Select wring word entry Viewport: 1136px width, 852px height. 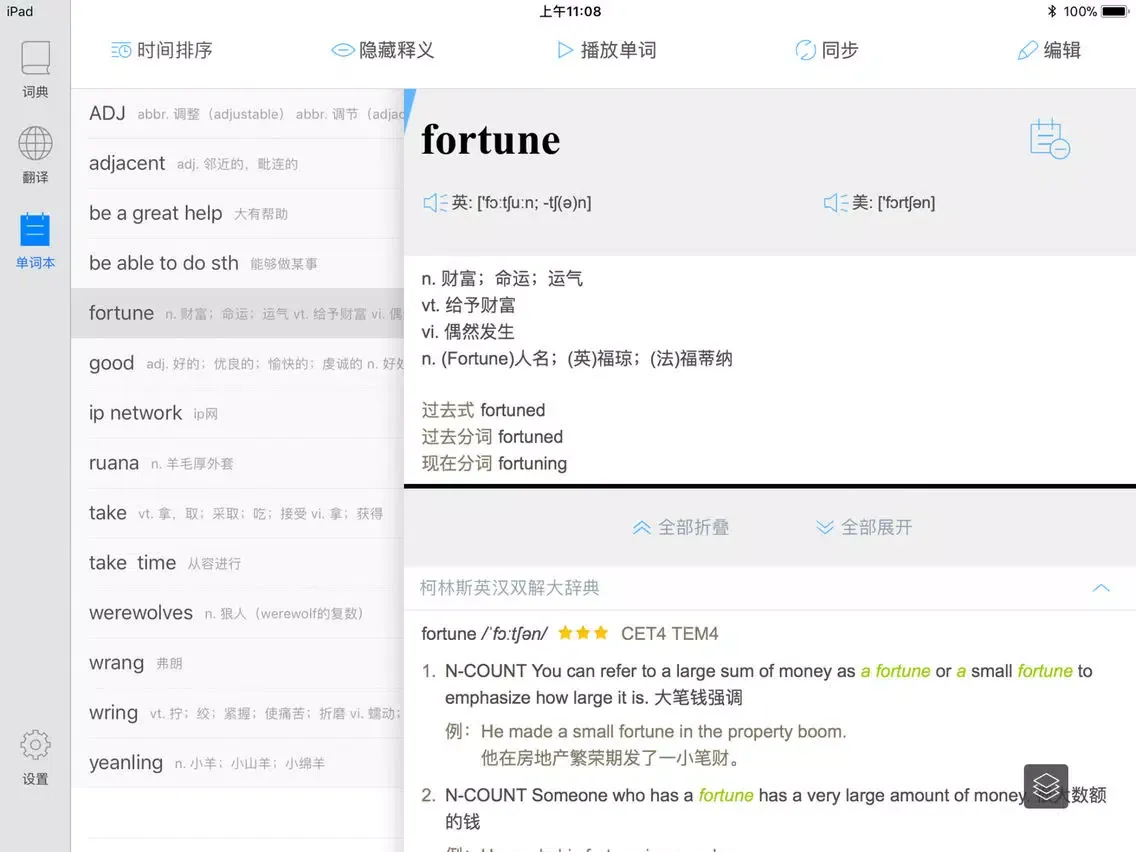point(238,713)
